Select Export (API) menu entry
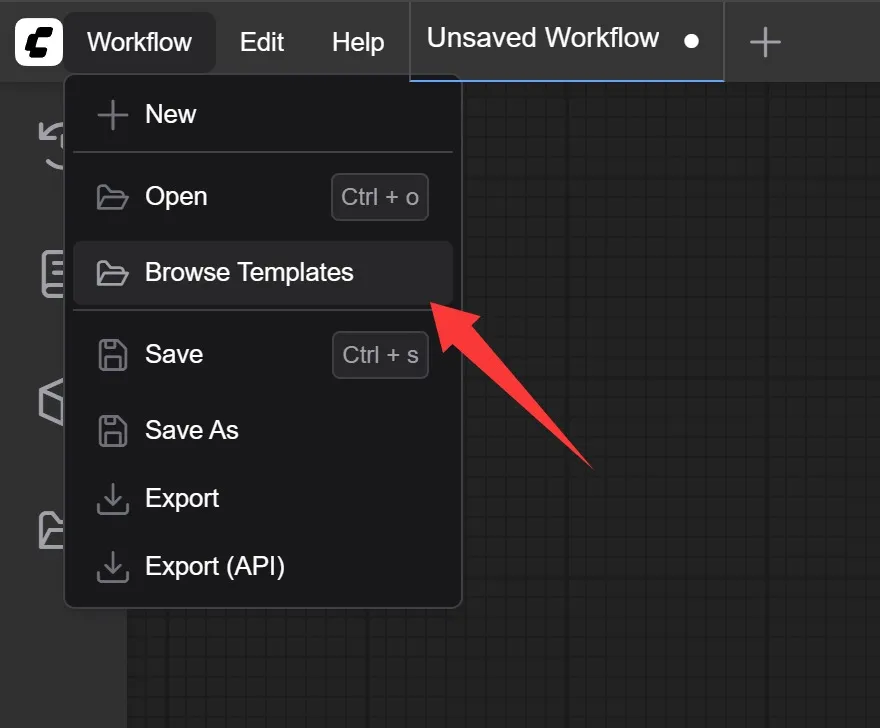This screenshot has width=880, height=728. [263, 566]
